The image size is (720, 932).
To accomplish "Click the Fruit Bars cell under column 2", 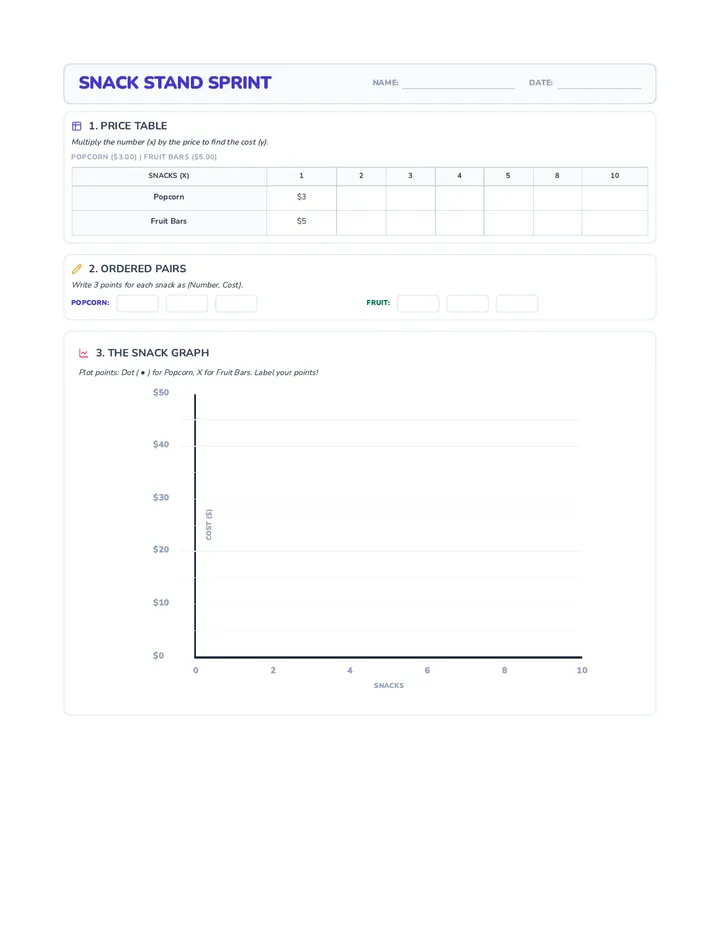I will coord(361,223).
